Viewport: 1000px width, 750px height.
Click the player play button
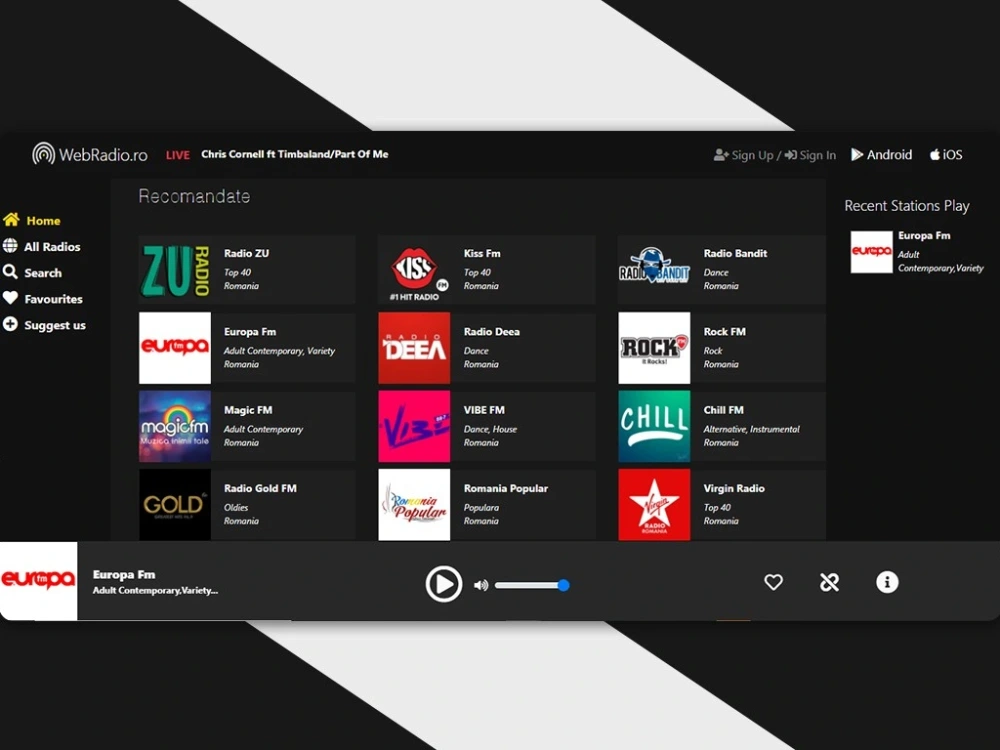point(444,584)
